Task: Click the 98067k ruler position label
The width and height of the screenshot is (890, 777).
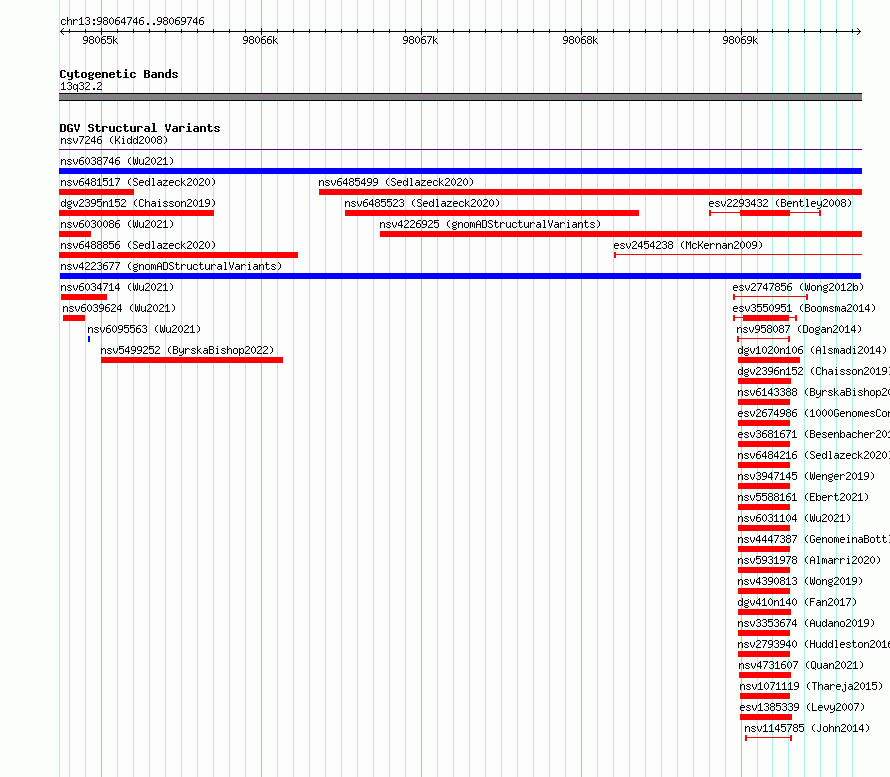Action: (420, 40)
